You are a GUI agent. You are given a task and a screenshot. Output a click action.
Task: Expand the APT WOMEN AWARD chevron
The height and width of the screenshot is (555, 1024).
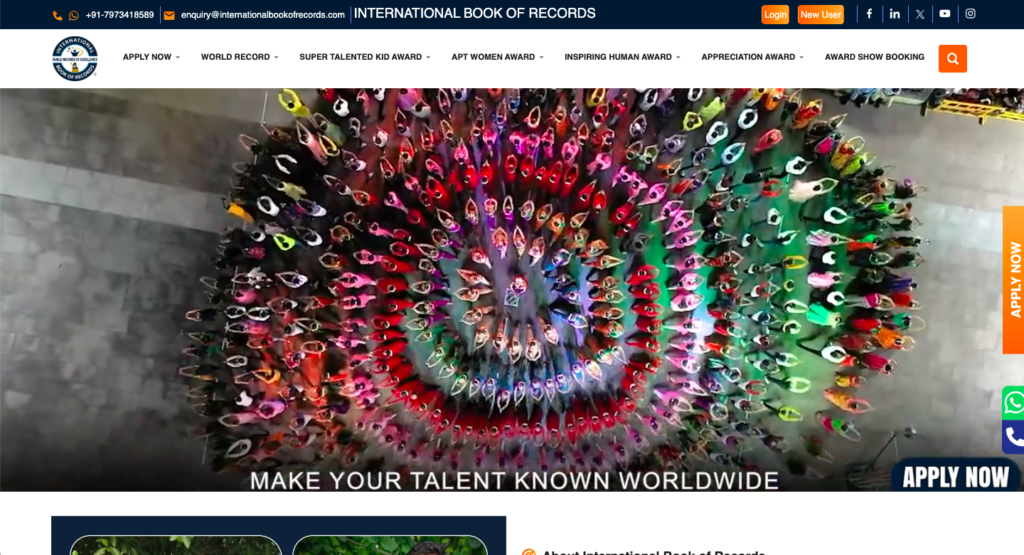coord(541,57)
